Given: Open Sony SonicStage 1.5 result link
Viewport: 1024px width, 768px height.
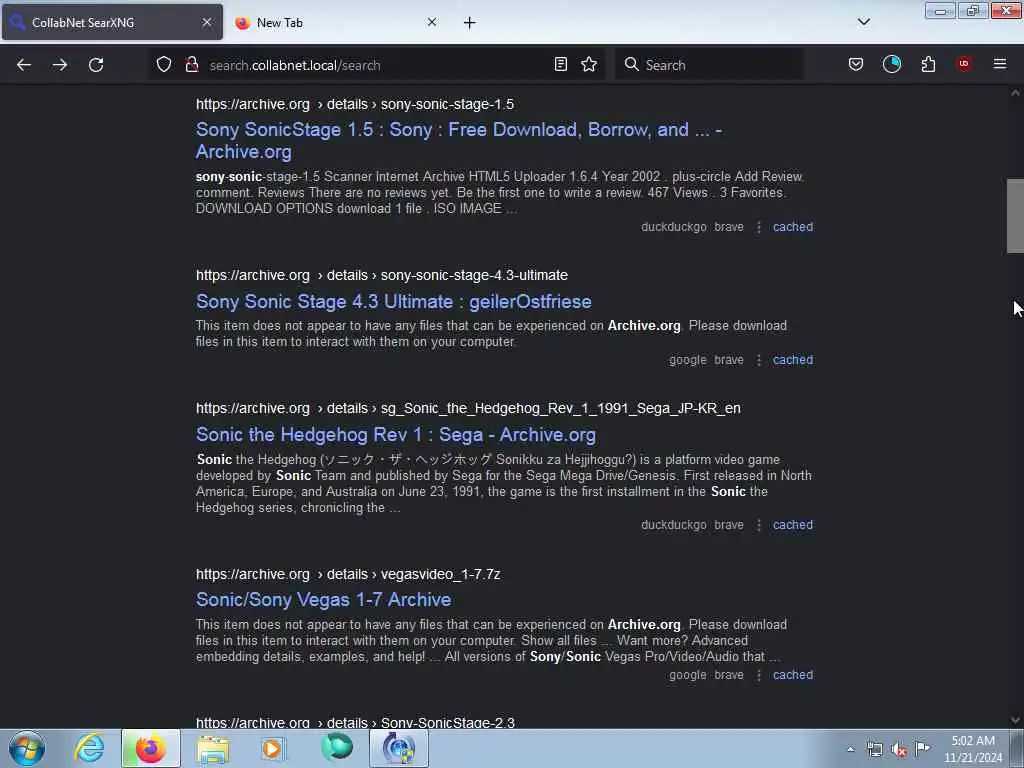Looking at the screenshot, I should (458, 140).
